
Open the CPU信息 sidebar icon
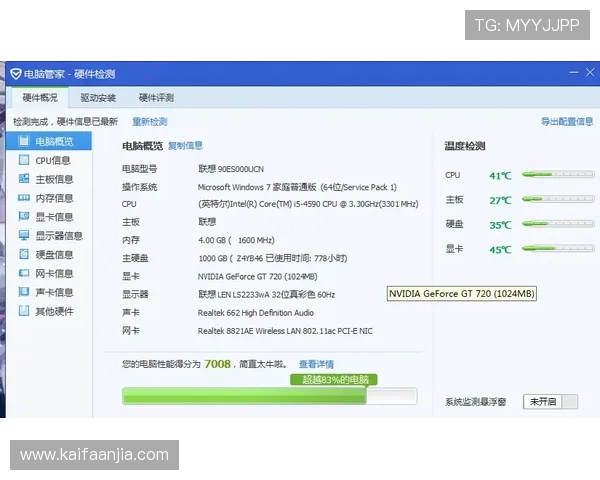[24, 160]
